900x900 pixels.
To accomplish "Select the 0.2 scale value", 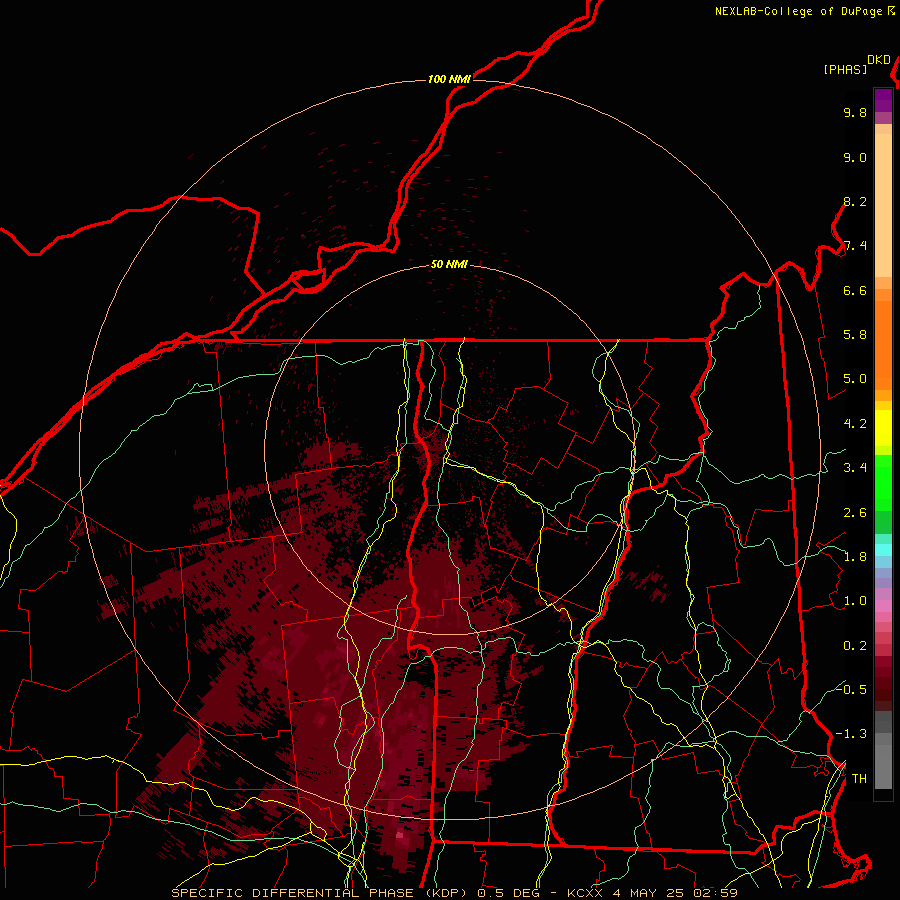I will click(855, 646).
